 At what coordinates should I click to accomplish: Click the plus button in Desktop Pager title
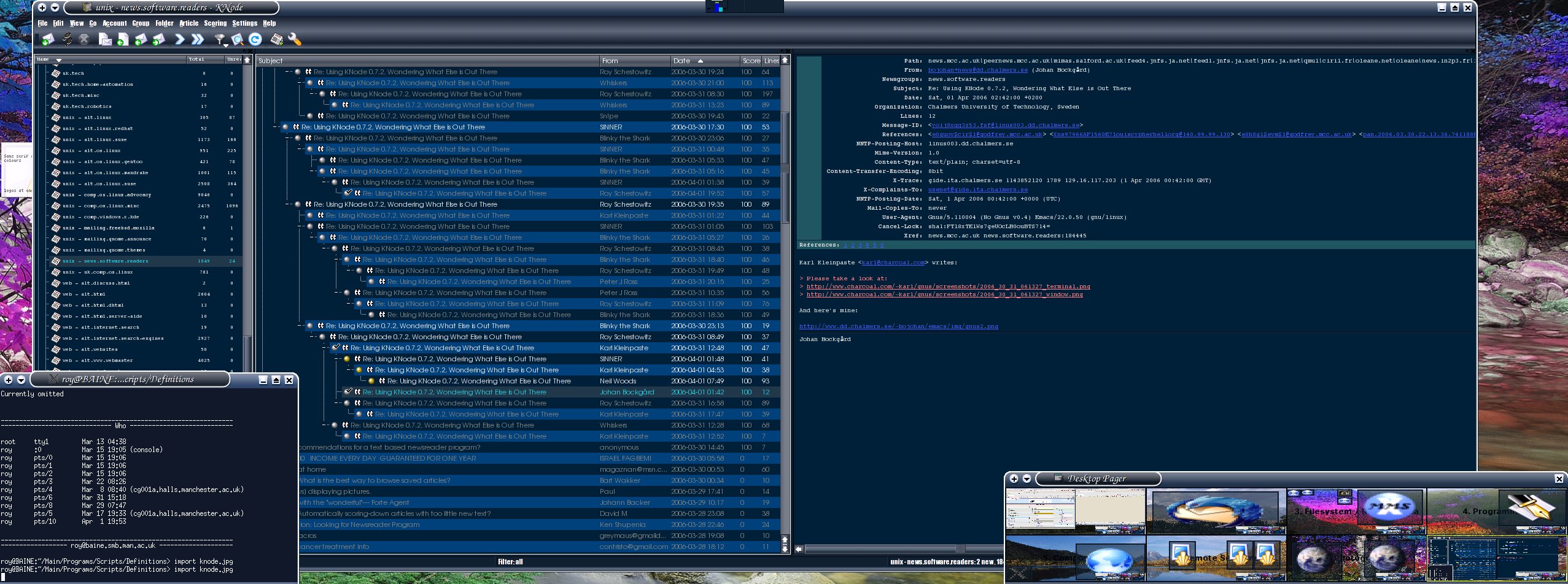click(1014, 479)
